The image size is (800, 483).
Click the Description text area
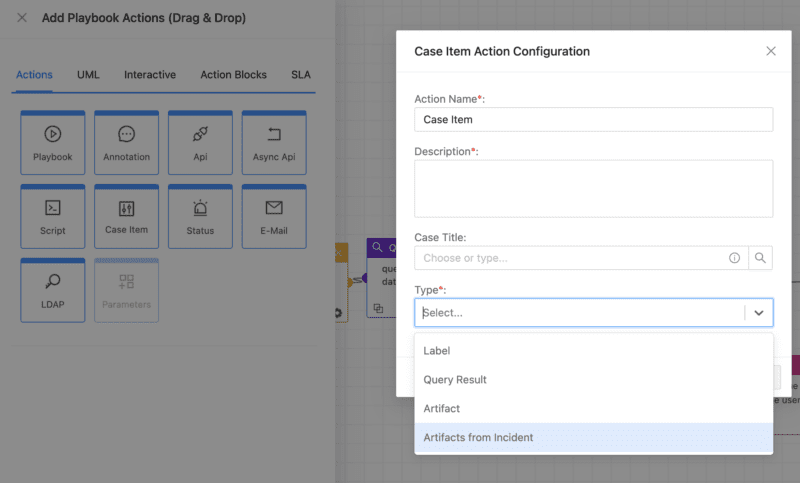click(594, 188)
